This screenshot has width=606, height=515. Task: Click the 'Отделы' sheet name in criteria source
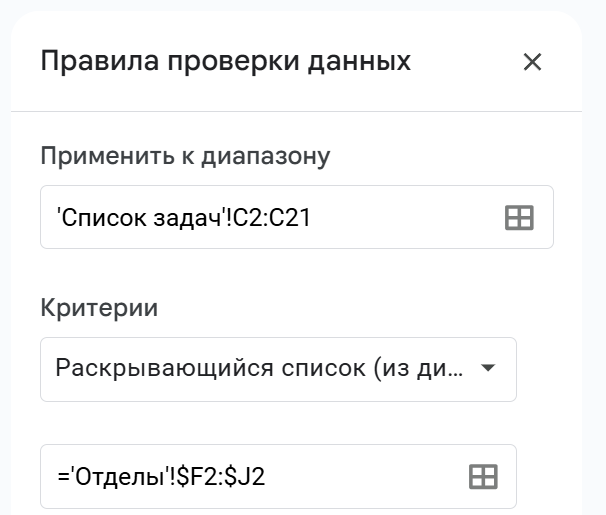click(x=119, y=476)
